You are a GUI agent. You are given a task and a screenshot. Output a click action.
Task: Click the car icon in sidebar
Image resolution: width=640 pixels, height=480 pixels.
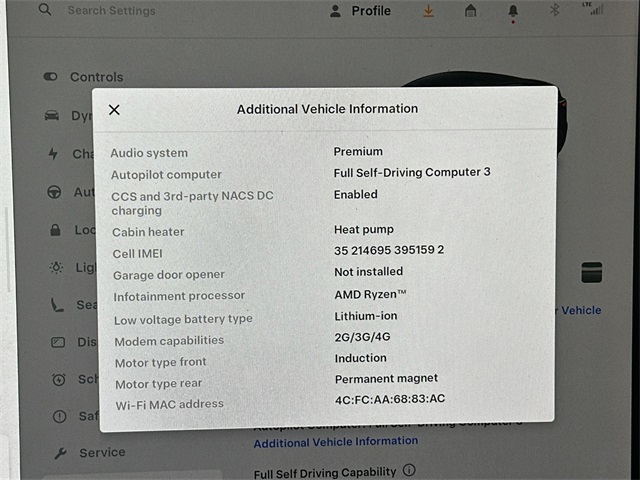coord(52,116)
